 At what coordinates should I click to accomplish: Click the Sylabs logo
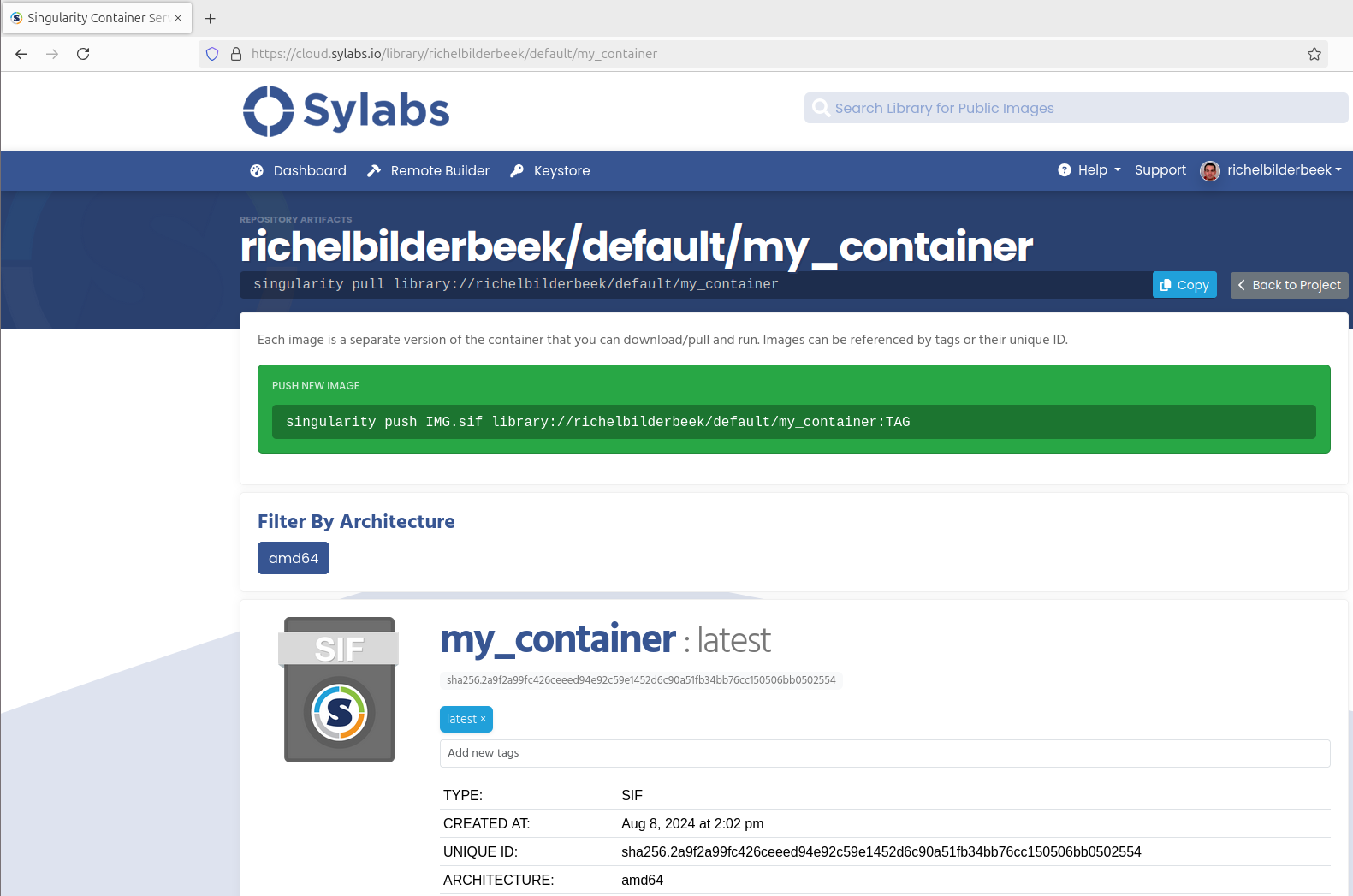[346, 111]
